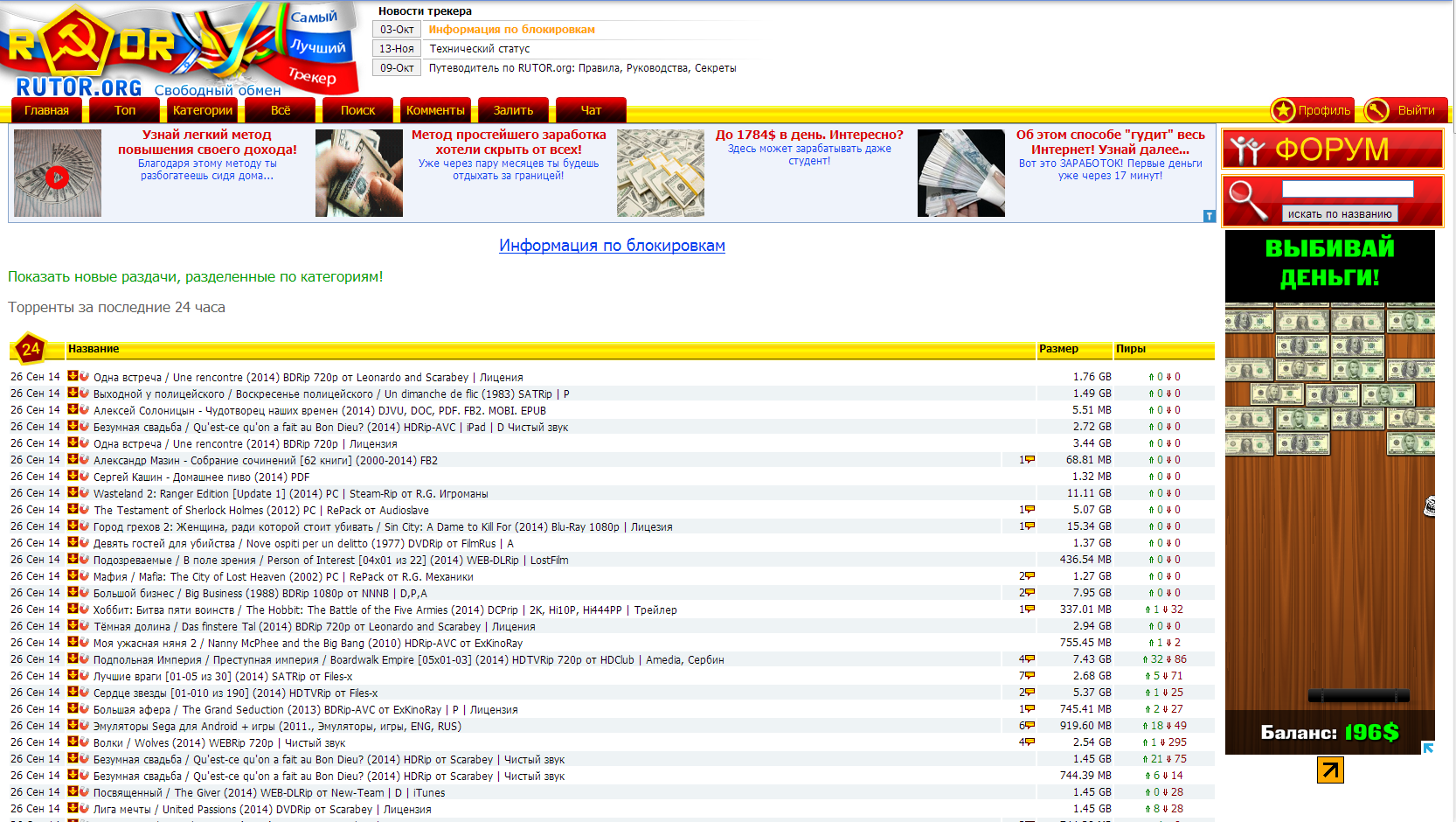1456x822 pixels.
Task: Open the 'ВЫБИВАЙ ДЕНЬГИ!' game banner
Action: (1330, 492)
